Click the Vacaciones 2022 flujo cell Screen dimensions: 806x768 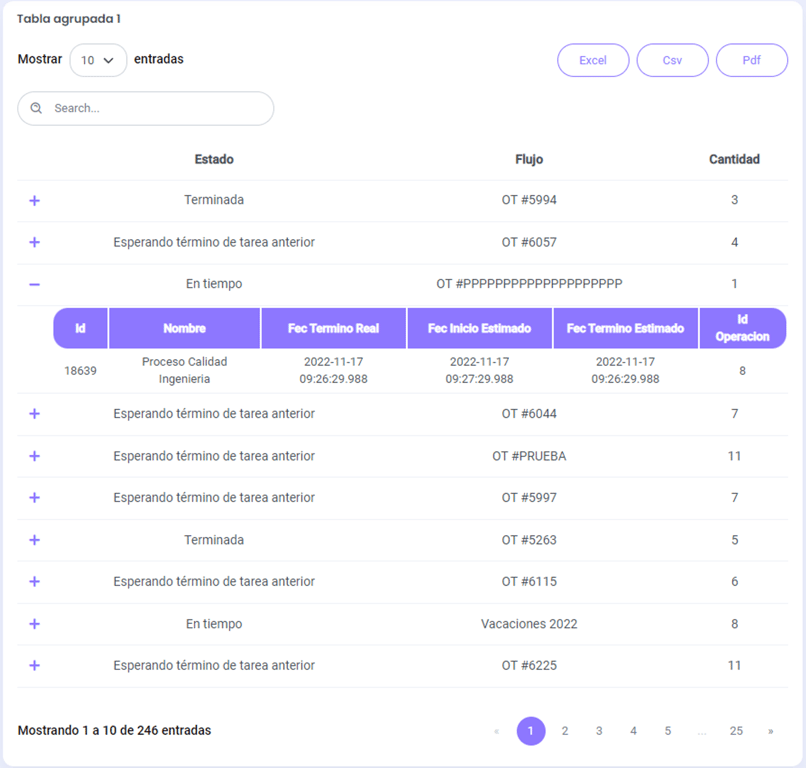pos(529,624)
